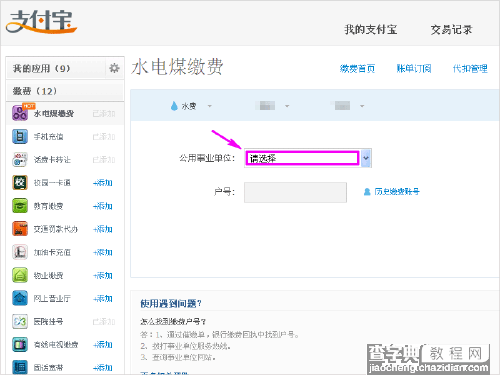
Task: Select the 话费卡转让 sidebar label
Action: tap(52, 160)
